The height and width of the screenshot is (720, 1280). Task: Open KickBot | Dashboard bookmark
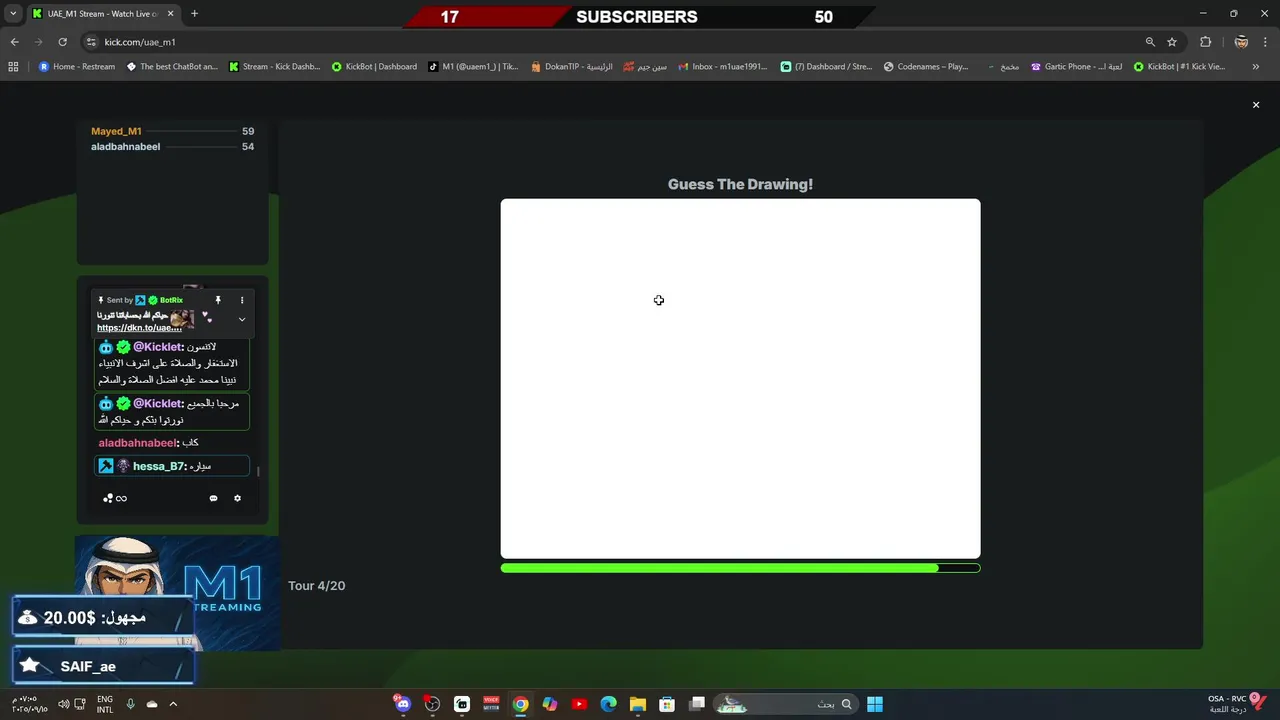click(x=374, y=67)
